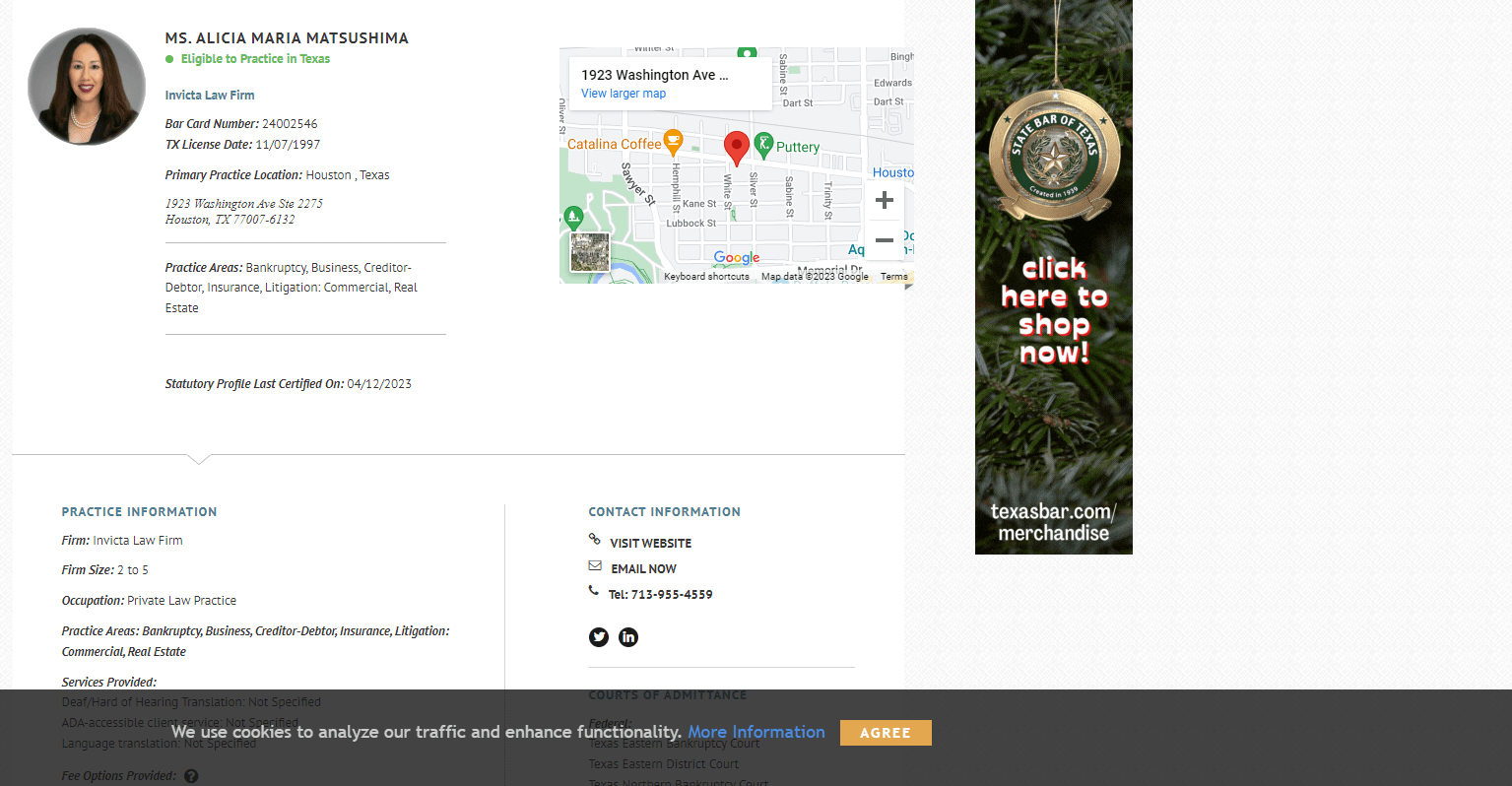Open the Twitter profile icon
The width and height of the screenshot is (1512, 786).
[599, 637]
